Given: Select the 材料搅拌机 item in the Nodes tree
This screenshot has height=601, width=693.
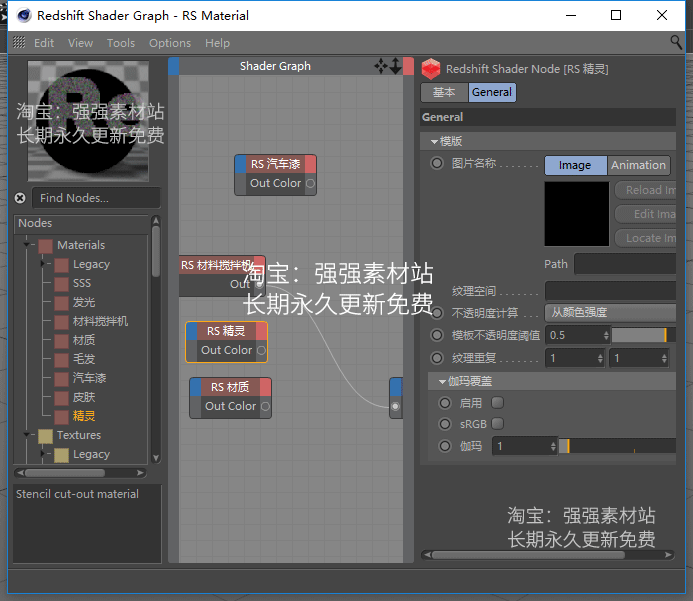Looking at the screenshot, I should pos(100,321).
